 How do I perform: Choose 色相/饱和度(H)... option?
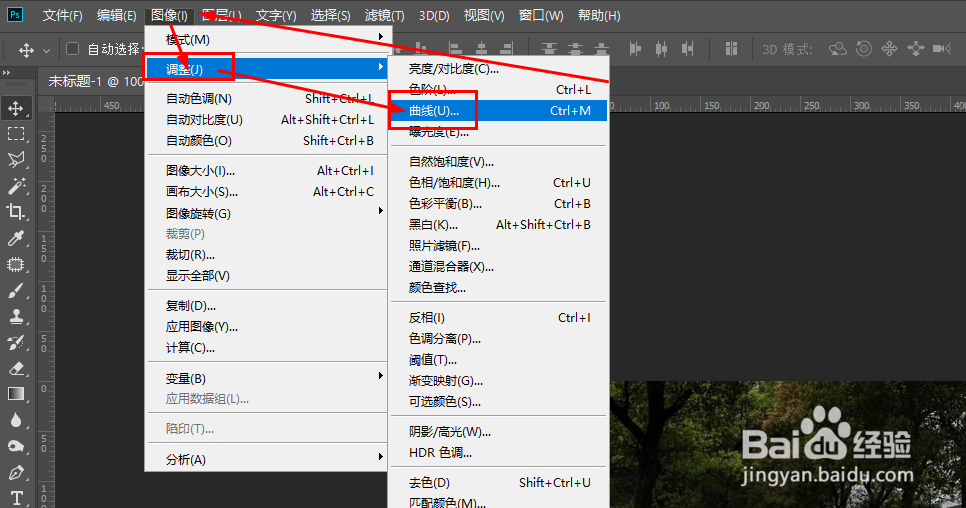[x=500, y=182]
